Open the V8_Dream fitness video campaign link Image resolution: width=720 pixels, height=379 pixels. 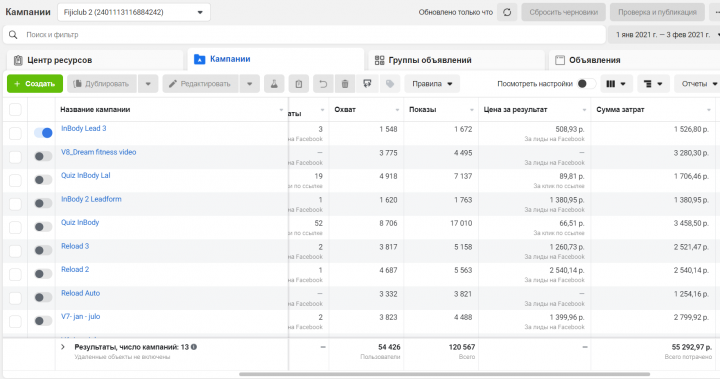pyautogui.click(x=99, y=152)
